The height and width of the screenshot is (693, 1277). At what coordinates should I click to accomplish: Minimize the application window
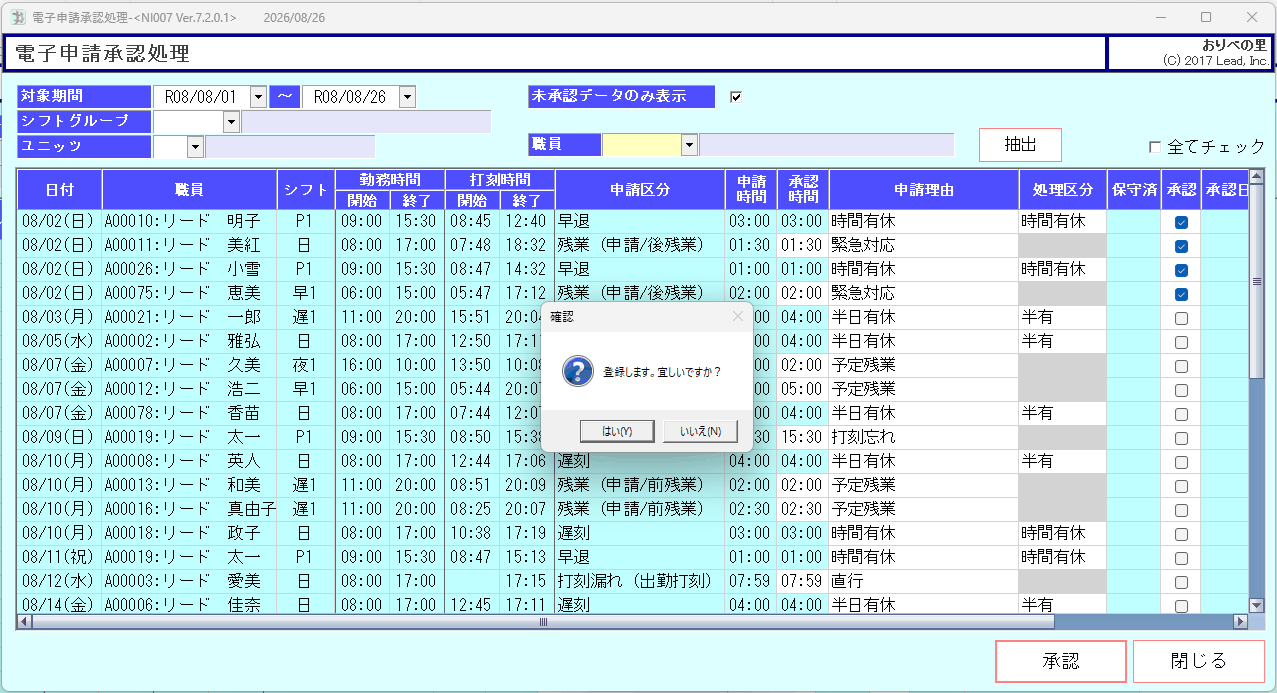click(1161, 17)
